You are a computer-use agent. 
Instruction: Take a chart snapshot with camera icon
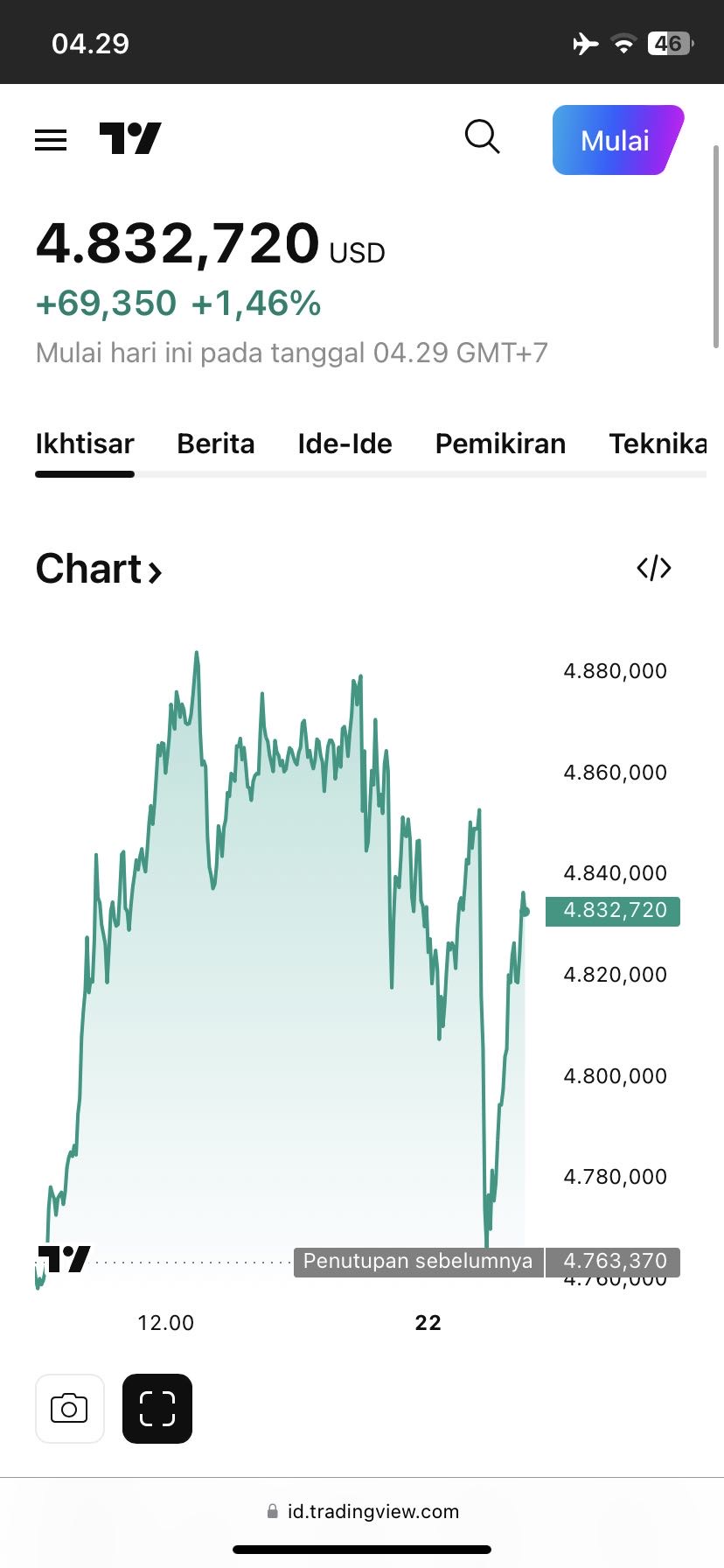[x=69, y=1409]
